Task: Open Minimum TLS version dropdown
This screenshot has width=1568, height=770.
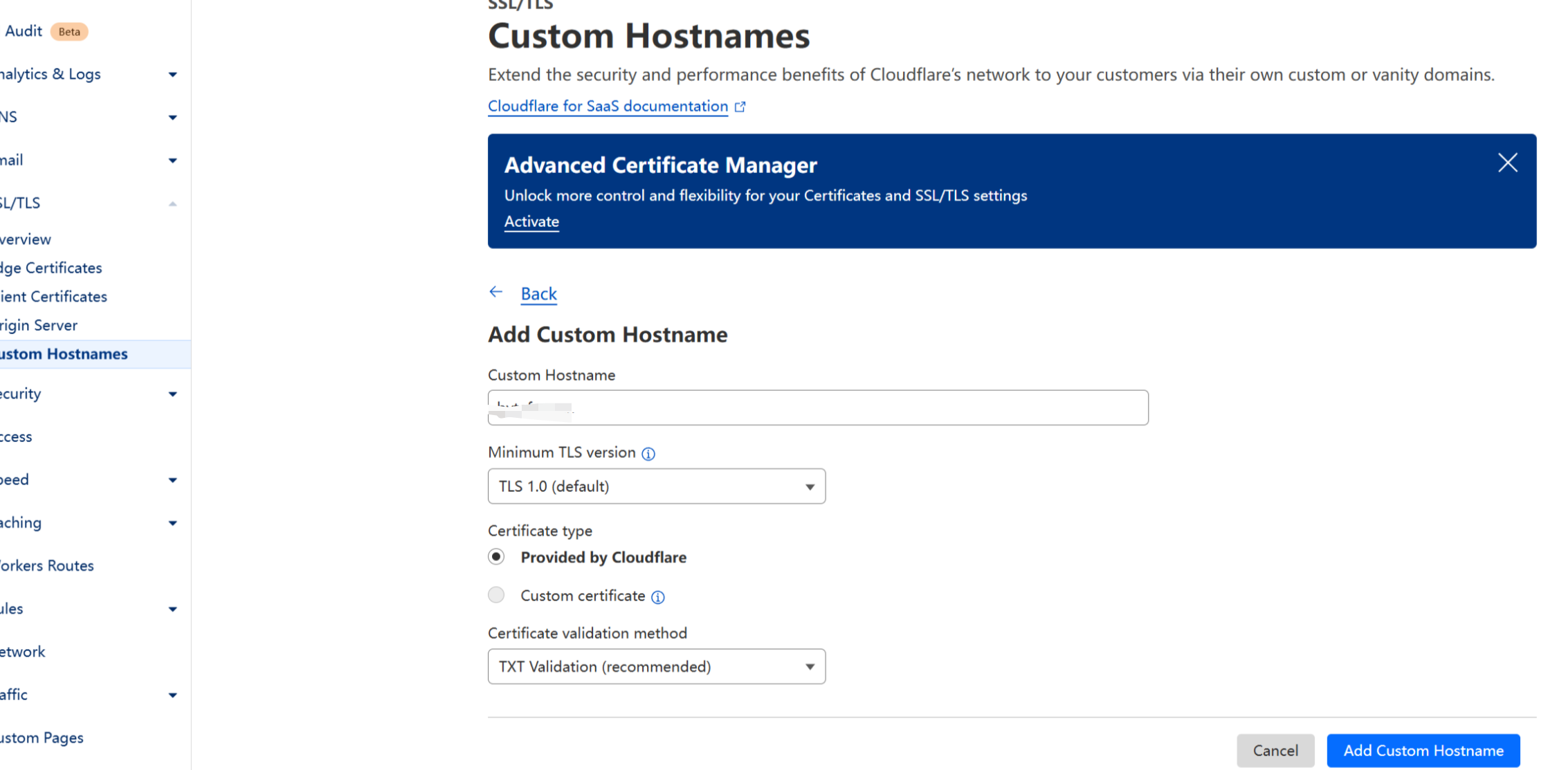Action: tap(656, 486)
